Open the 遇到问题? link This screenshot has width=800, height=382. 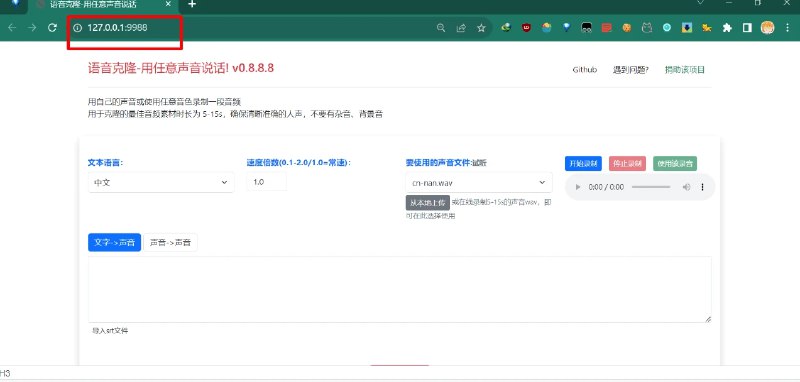pyautogui.click(x=631, y=70)
